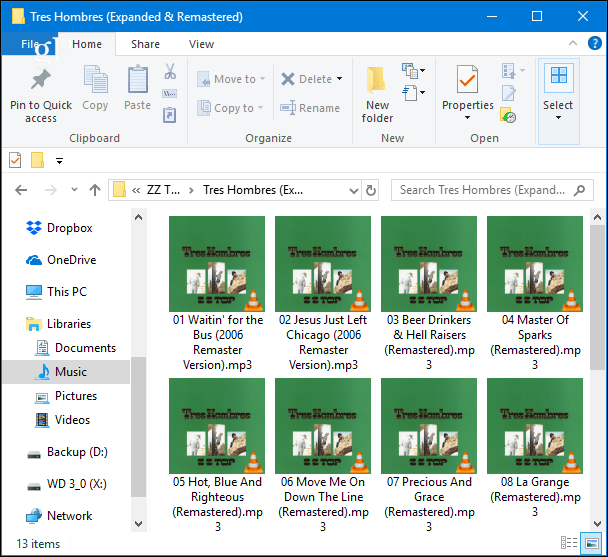Open the File menu tab
608x557 pixels.
(x=29, y=44)
